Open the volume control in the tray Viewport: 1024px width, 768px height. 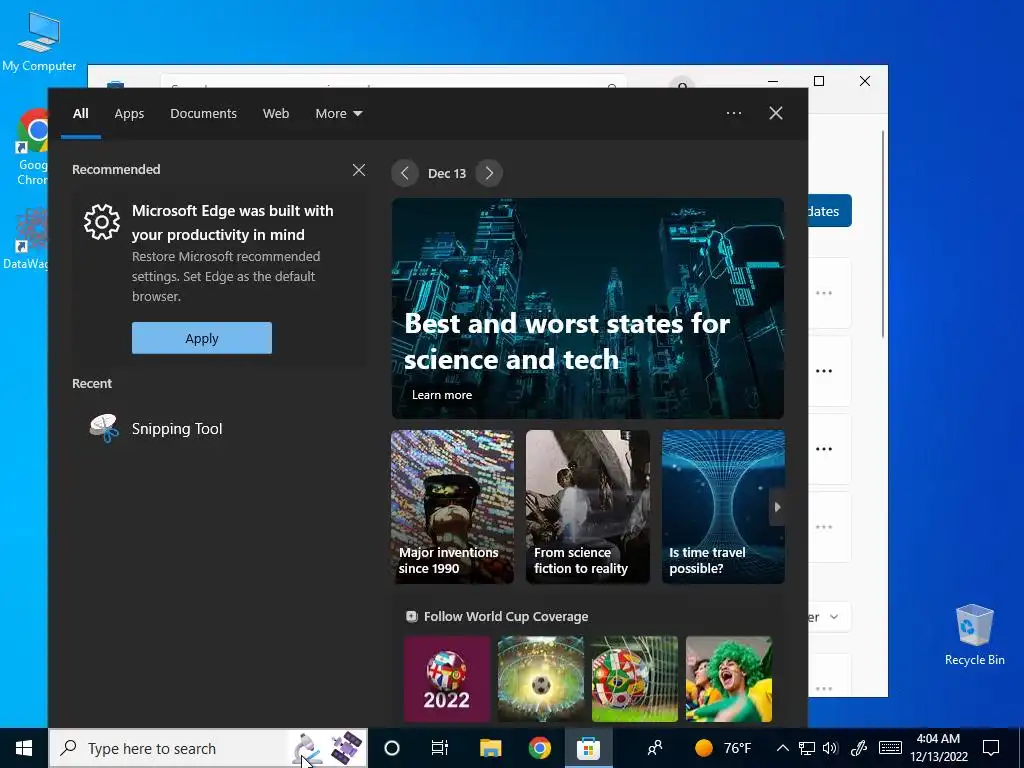click(830, 748)
